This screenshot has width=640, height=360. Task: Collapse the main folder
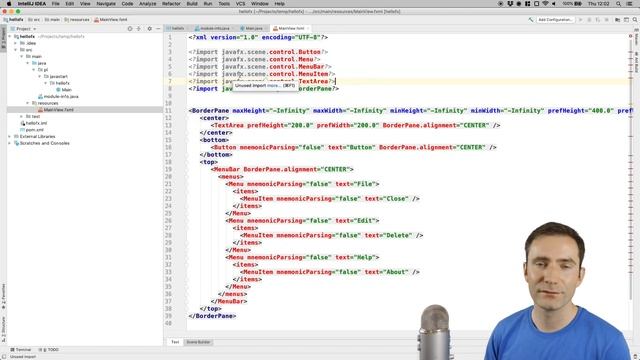(22, 56)
